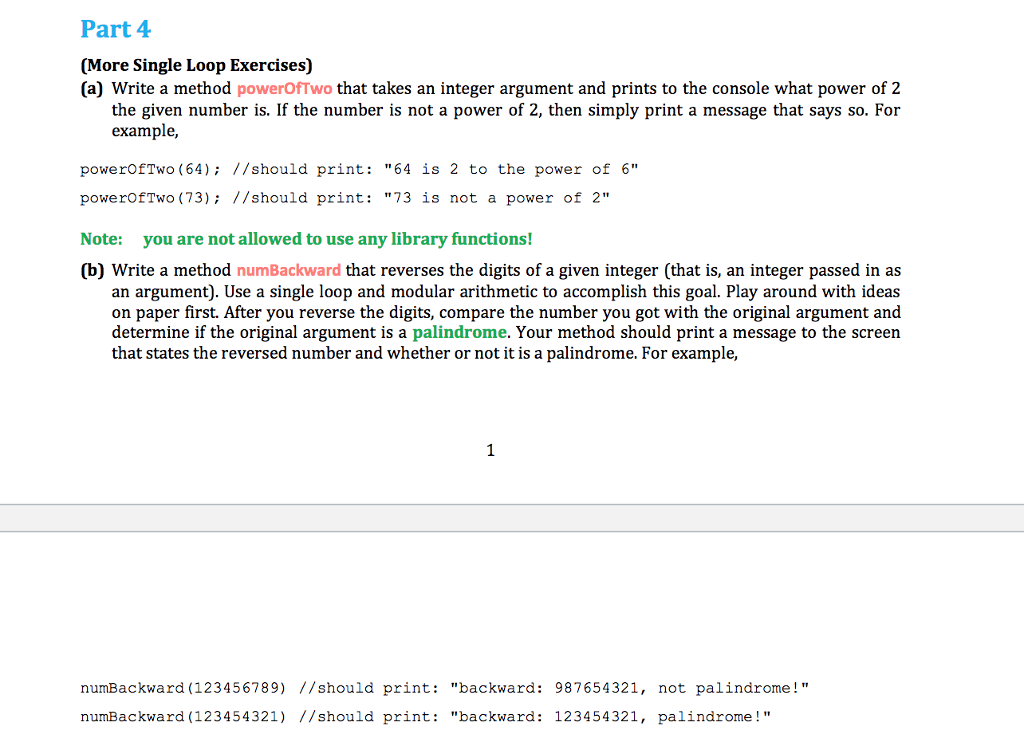The image size is (1024, 738).
Task: Click the Part 4 heading
Action: pos(115,29)
